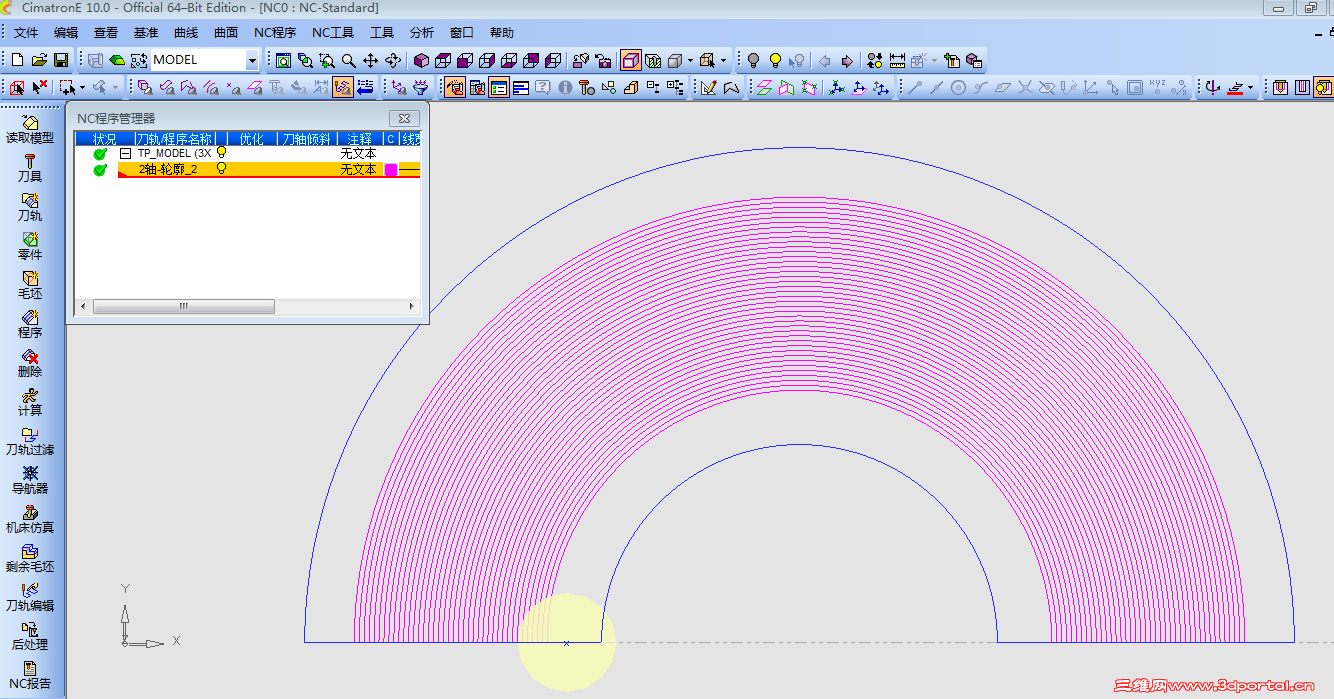1334x699 pixels.
Task: Close the NC程序管理器 panel
Action: (x=404, y=118)
